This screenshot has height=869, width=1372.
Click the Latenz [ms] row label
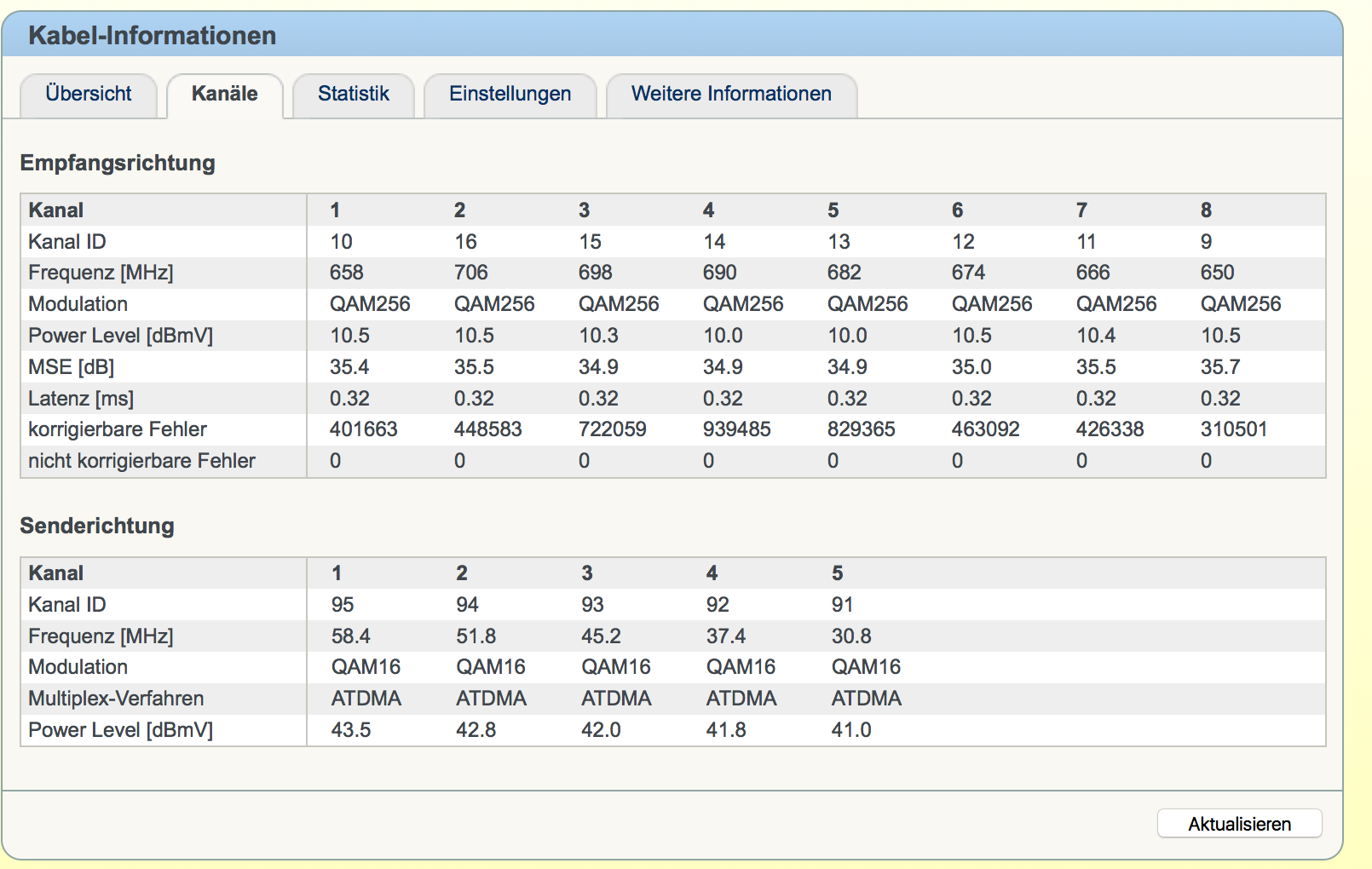(81, 399)
